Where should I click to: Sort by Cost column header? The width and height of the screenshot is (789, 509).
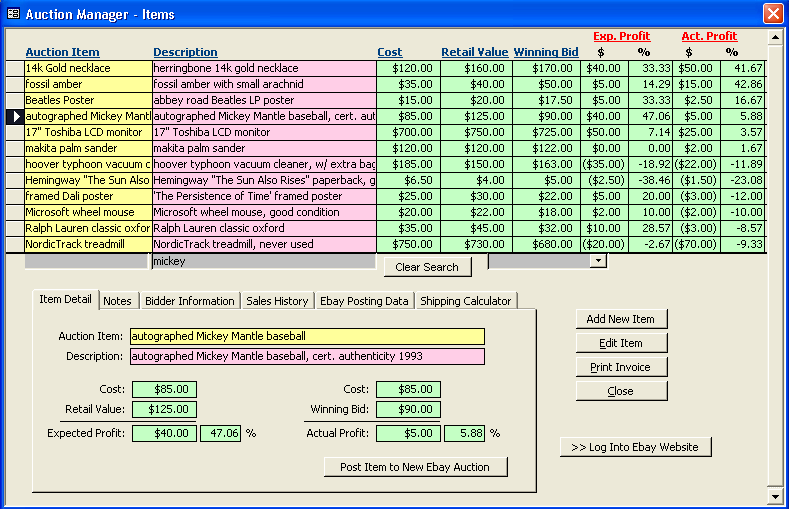click(389, 52)
